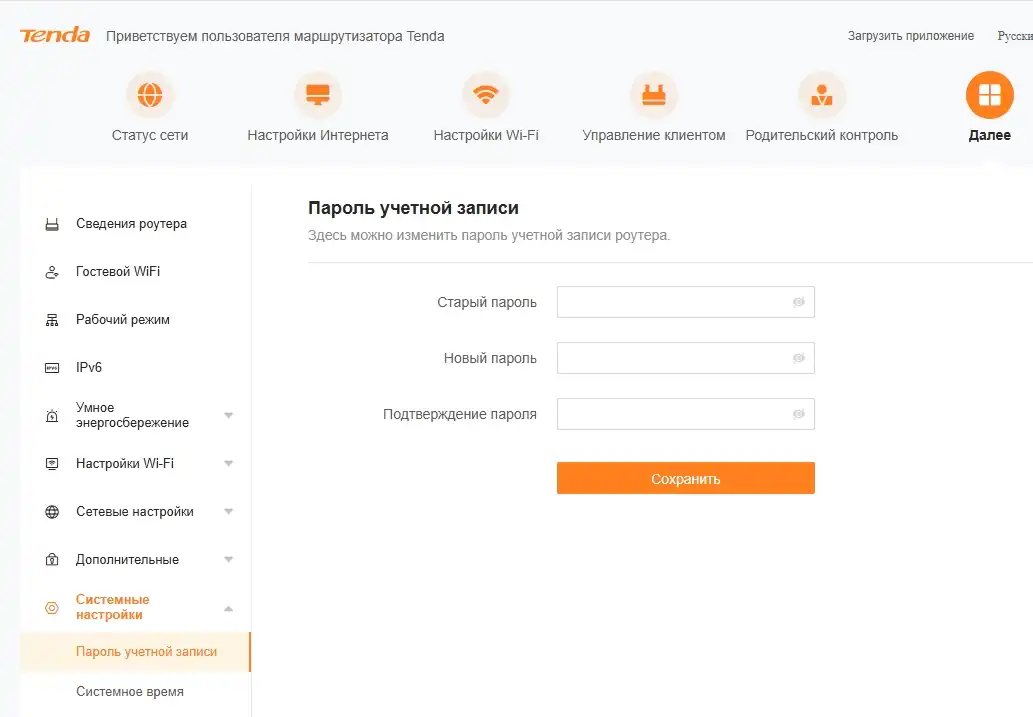Click the router information icon in sidebar
This screenshot has height=717, width=1033.
(52, 223)
